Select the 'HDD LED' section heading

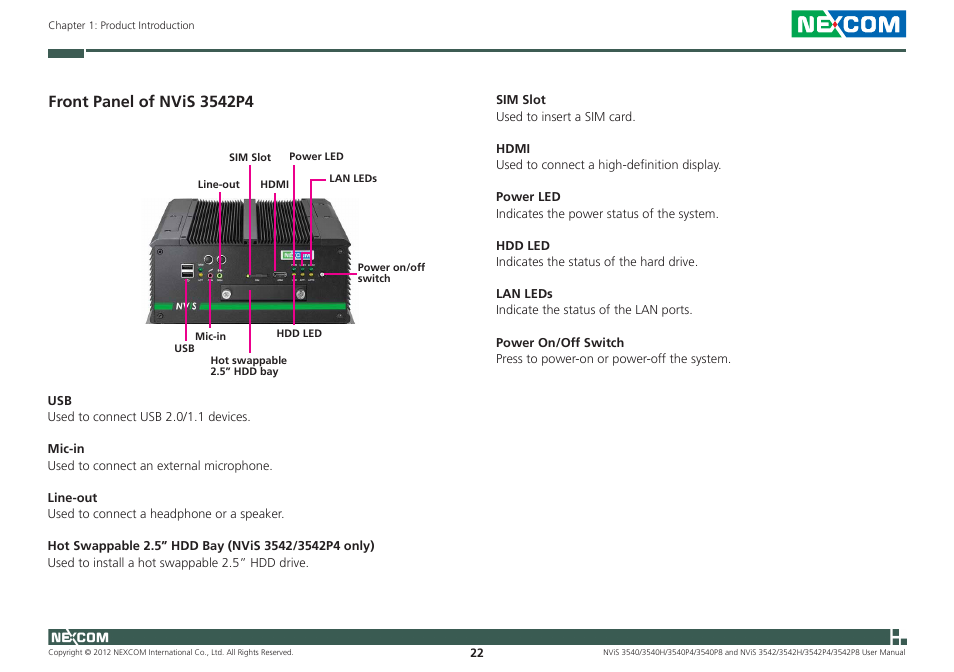click(x=523, y=246)
